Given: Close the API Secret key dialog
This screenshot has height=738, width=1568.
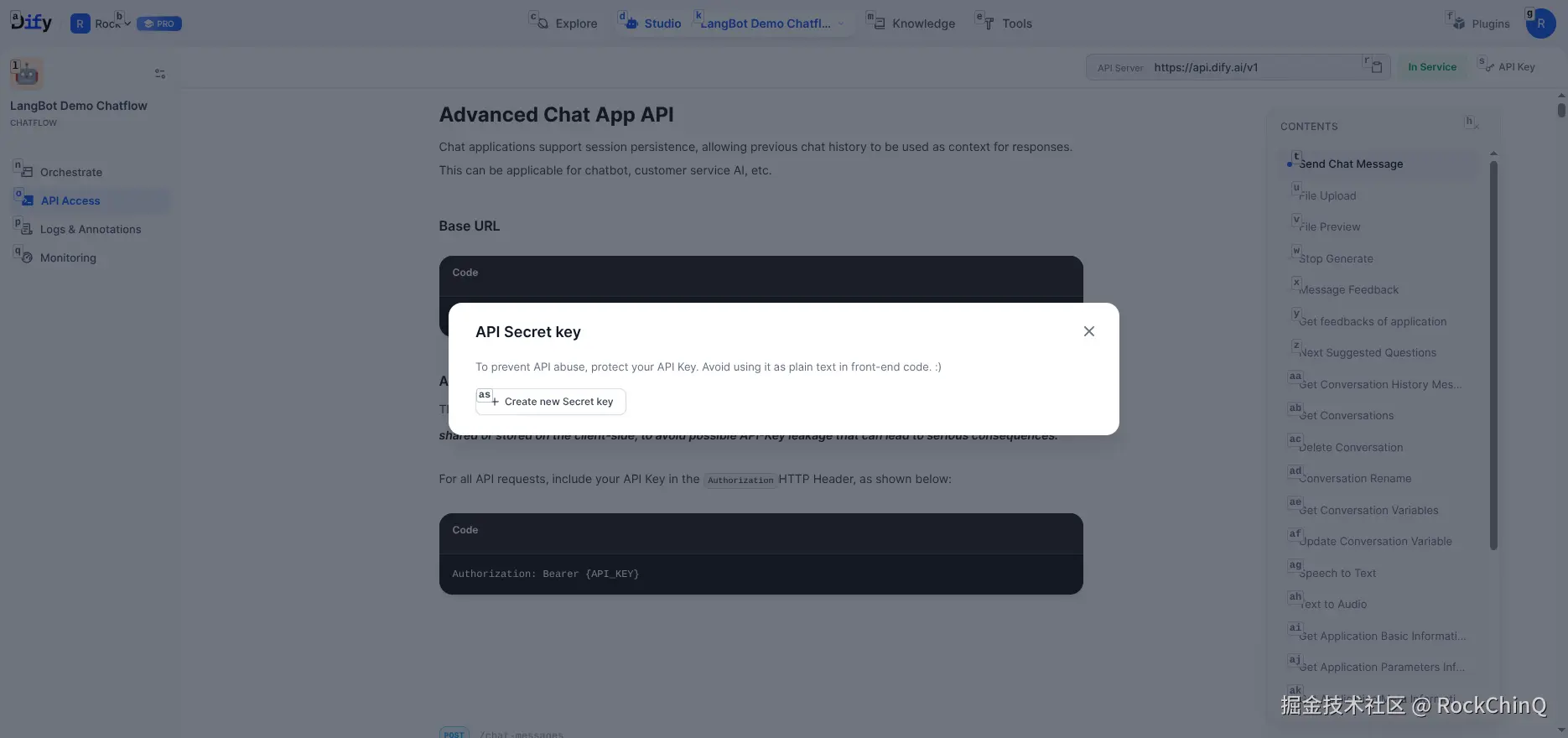Looking at the screenshot, I should click(x=1088, y=331).
